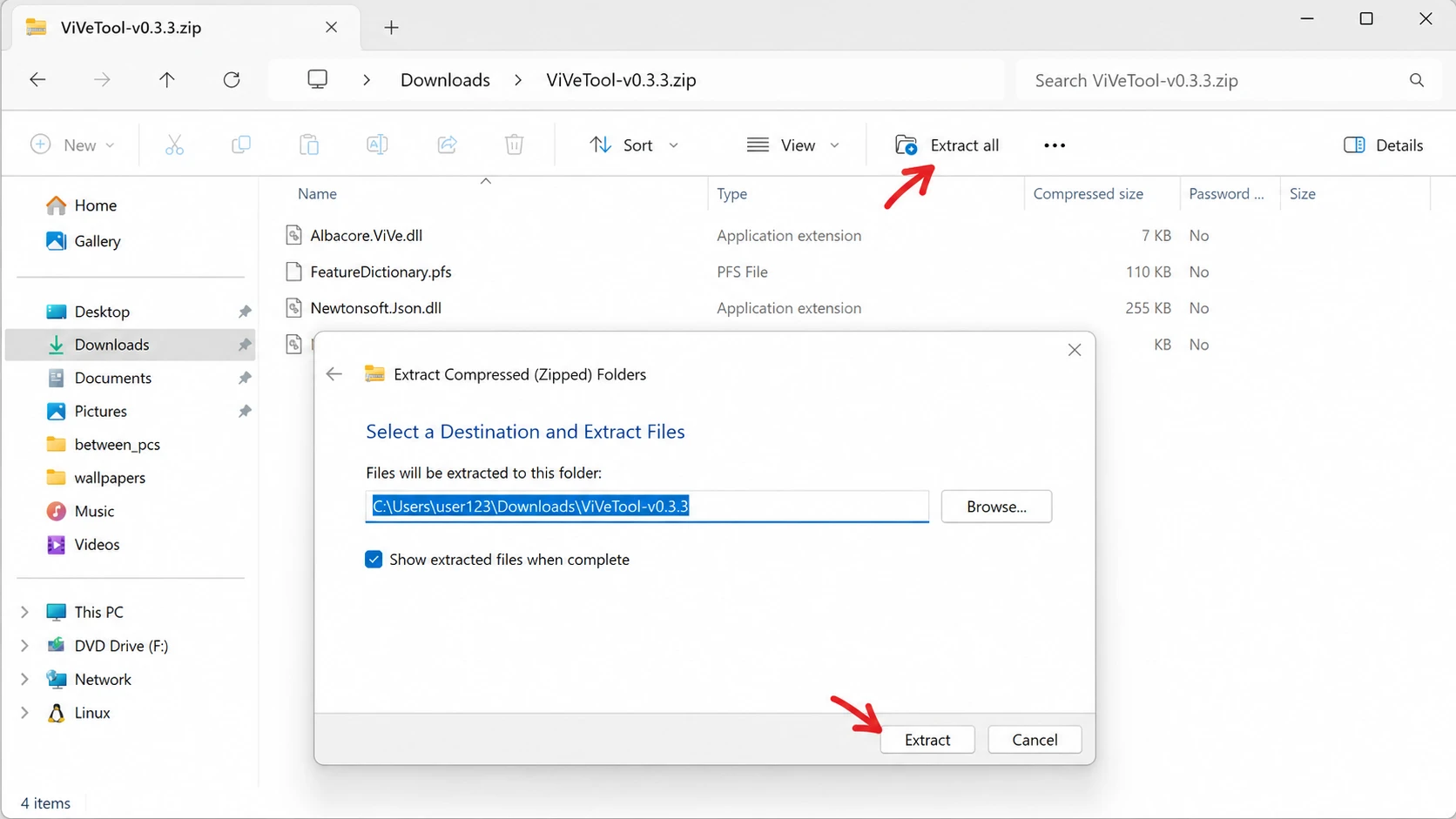Viewport: 1456px width, 819px height.
Task: Close the Extract Compressed Folders dialog
Action: [x=1075, y=350]
